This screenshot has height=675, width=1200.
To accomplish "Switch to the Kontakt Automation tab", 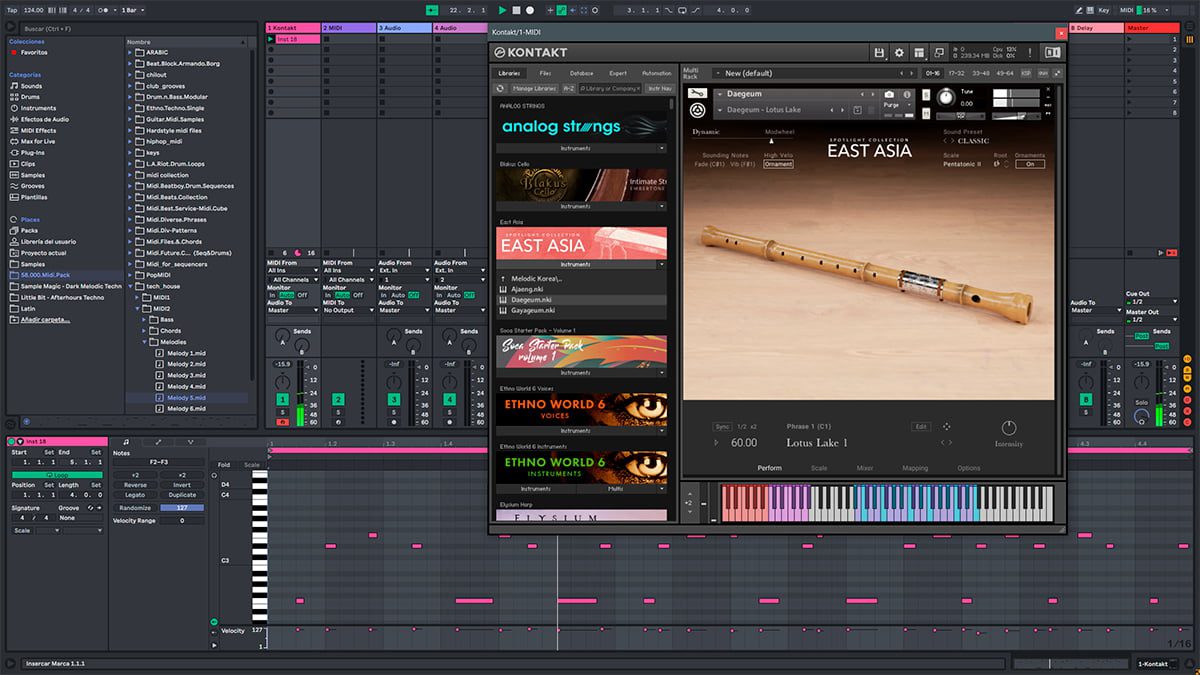I will 657,73.
